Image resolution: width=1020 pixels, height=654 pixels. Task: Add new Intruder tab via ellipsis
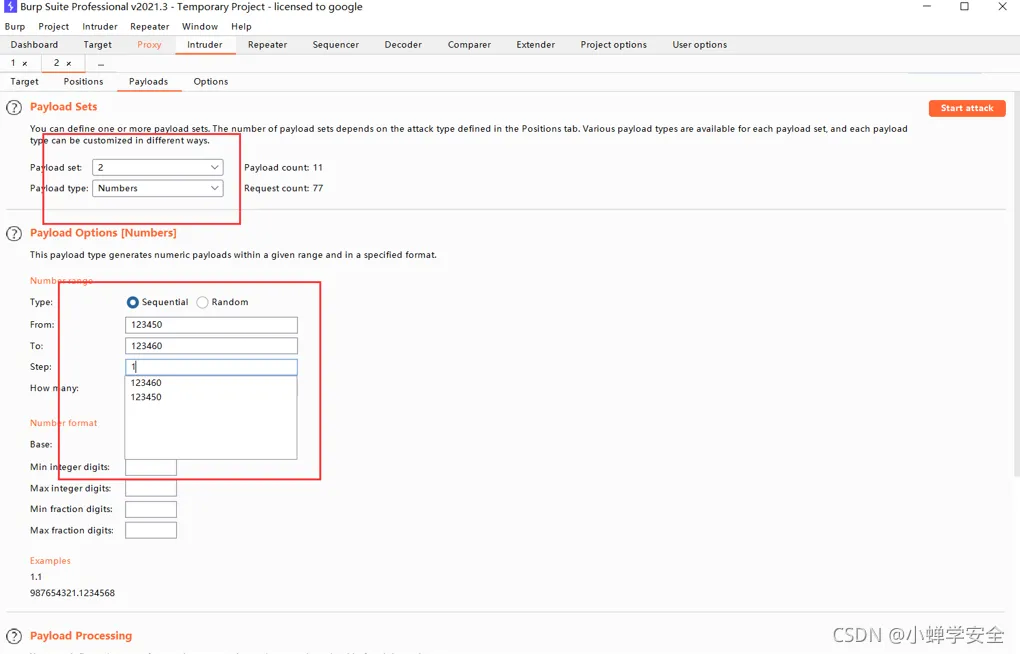(x=101, y=64)
